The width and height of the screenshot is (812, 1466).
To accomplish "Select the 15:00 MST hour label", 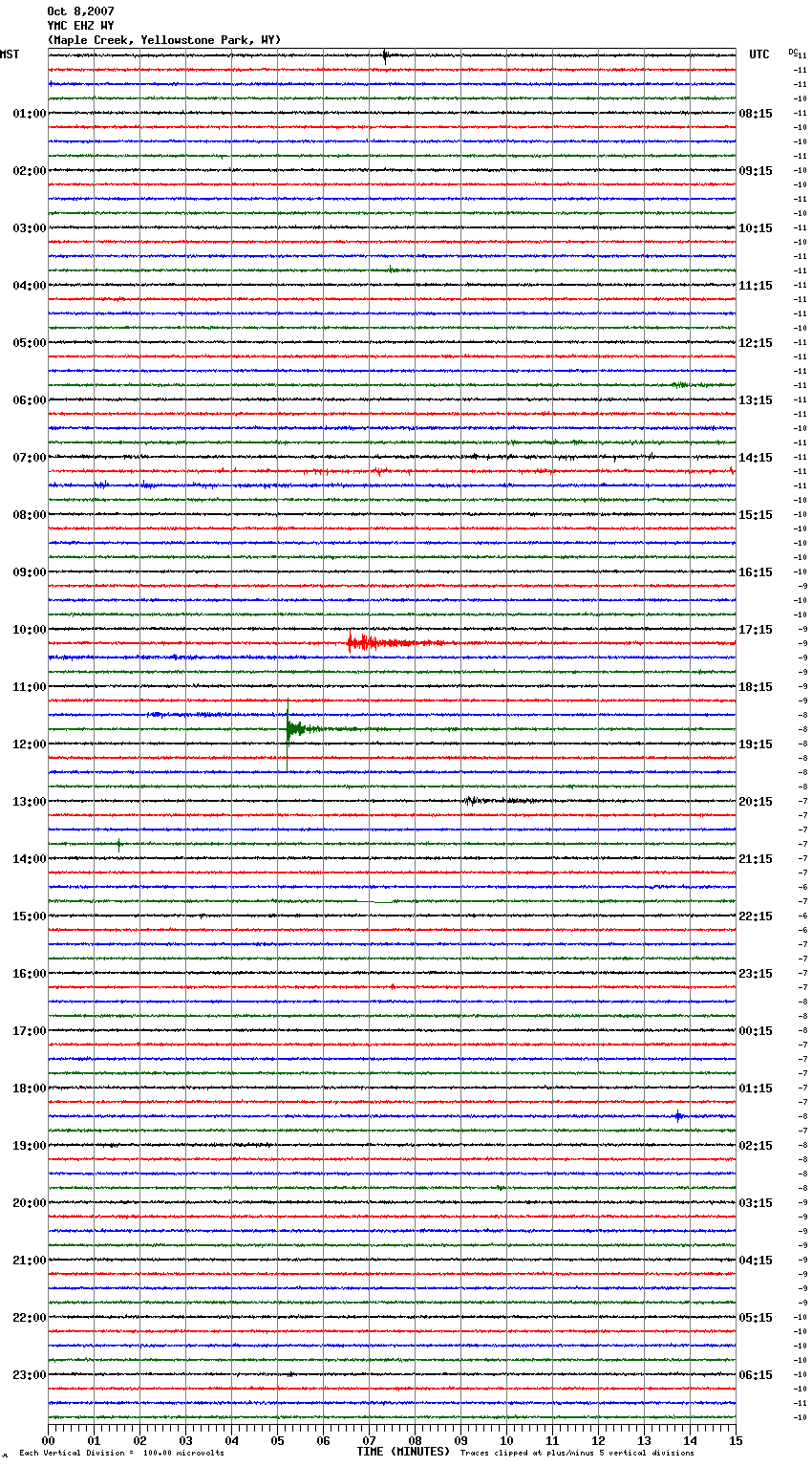I will [x=30, y=916].
